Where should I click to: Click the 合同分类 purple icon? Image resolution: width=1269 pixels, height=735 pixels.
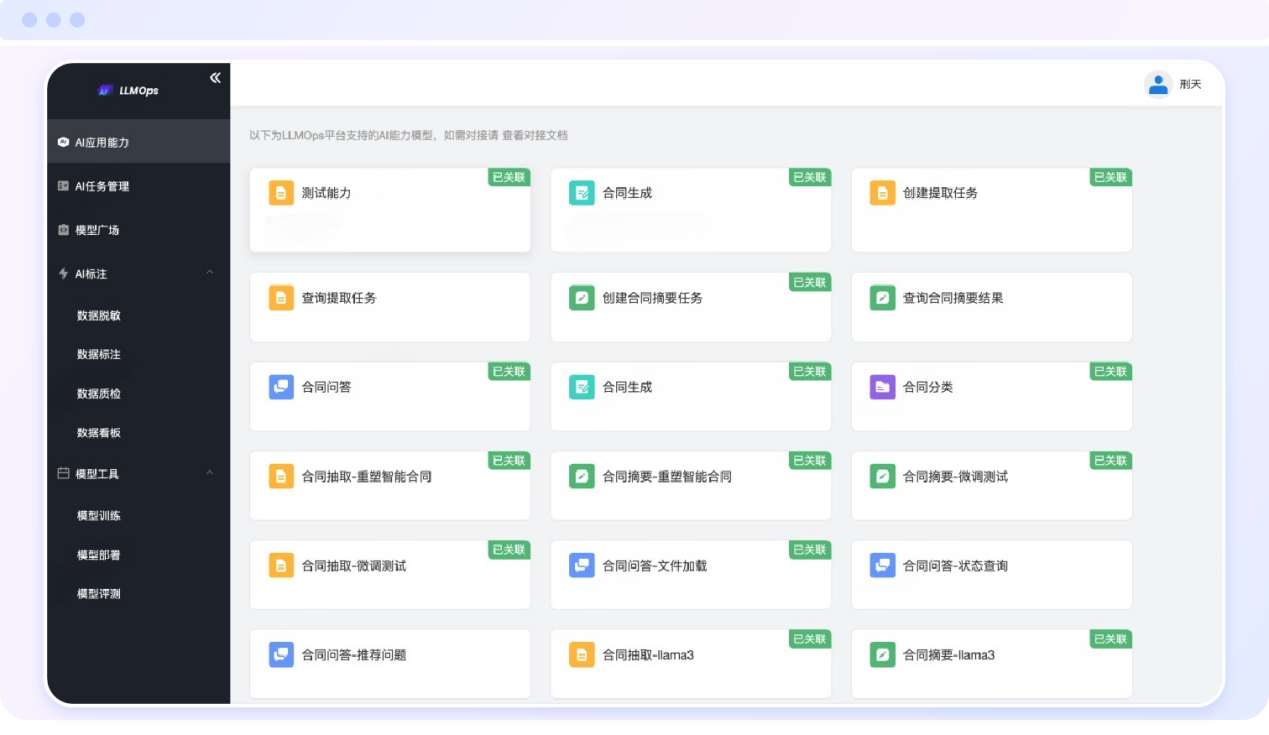(883, 387)
